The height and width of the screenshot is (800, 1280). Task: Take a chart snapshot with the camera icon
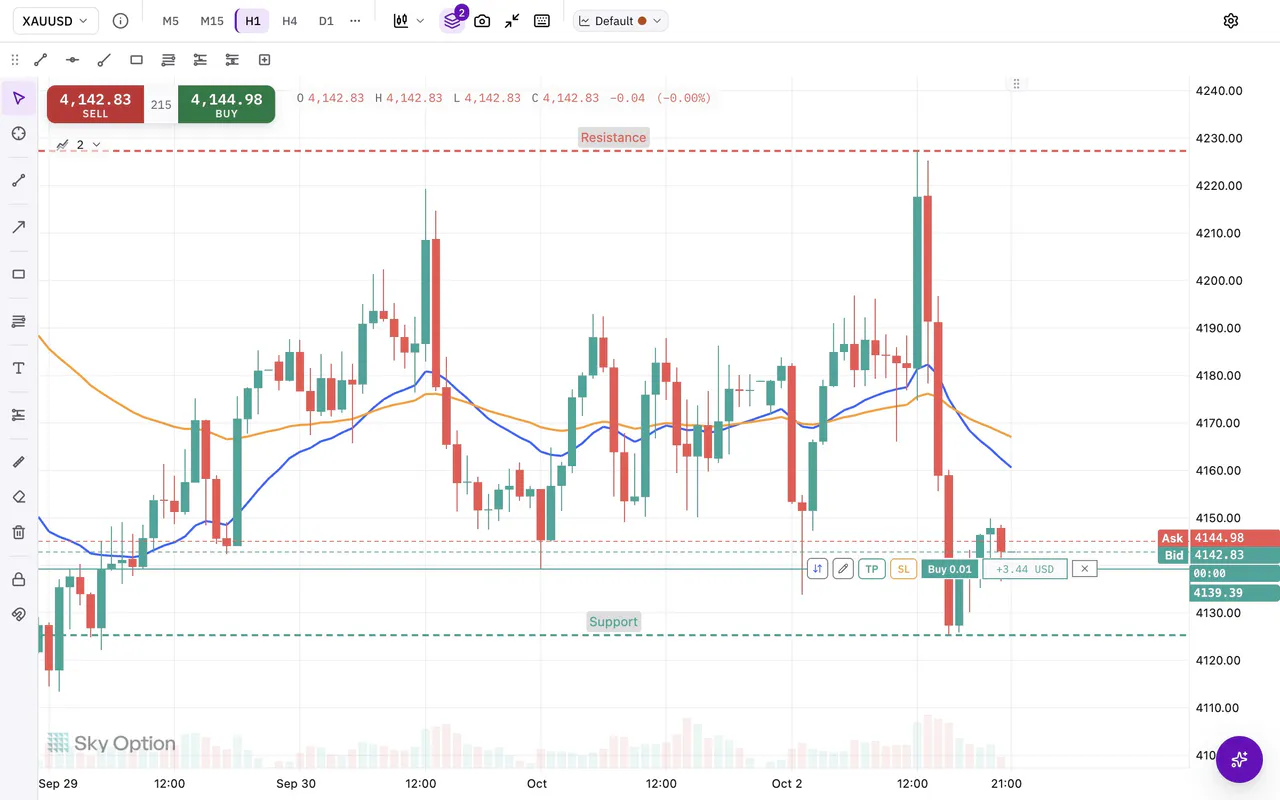[x=482, y=21]
